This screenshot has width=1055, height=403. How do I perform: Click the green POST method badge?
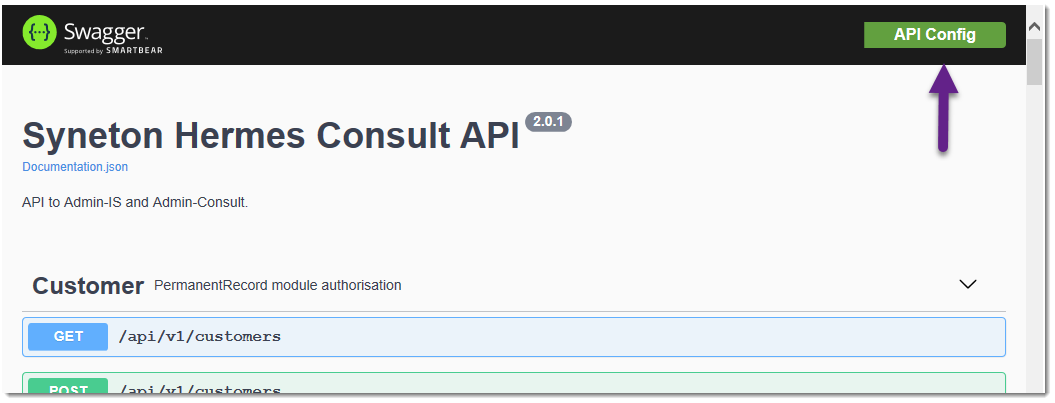pos(68,389)
